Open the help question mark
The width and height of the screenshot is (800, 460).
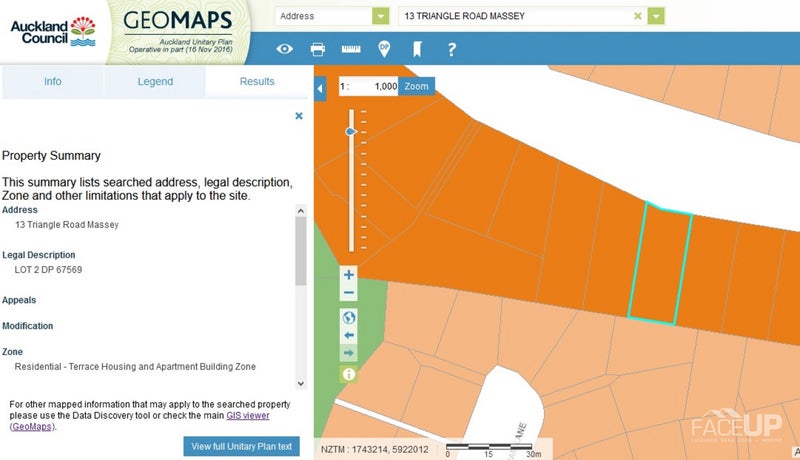coord(451,49)
